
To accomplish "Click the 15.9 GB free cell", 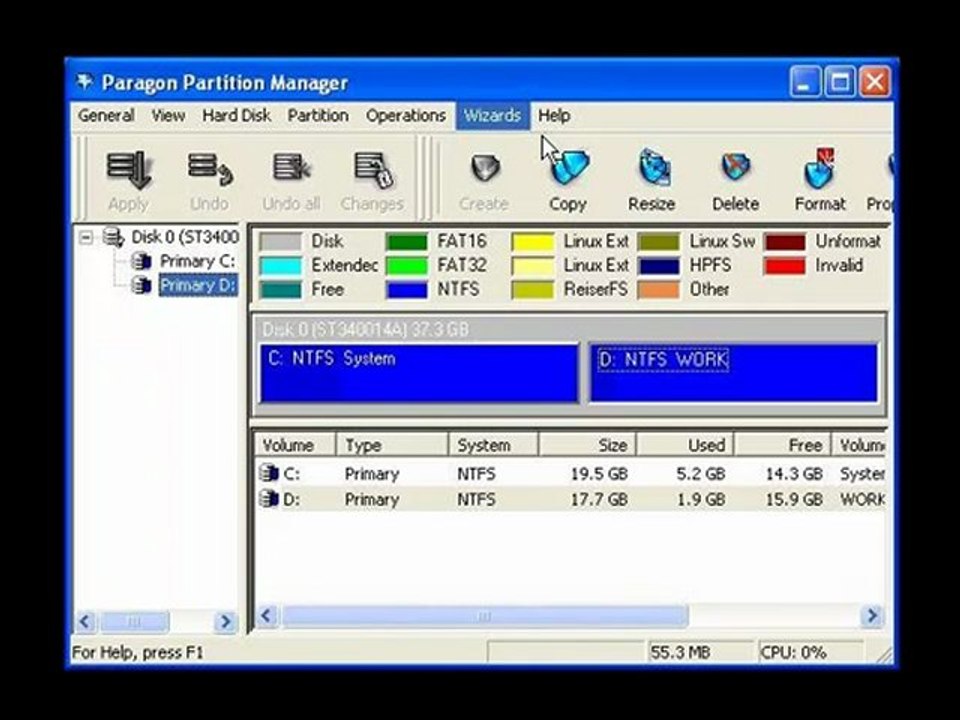I will point(794,500).
